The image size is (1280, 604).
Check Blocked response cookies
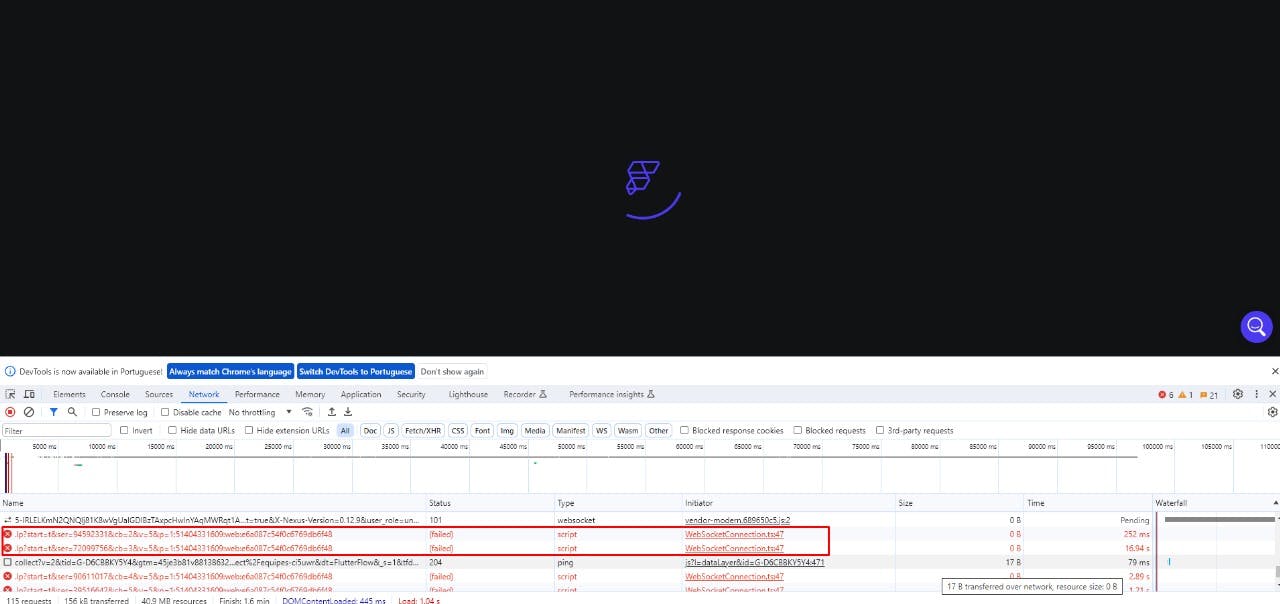pos(684,431)
